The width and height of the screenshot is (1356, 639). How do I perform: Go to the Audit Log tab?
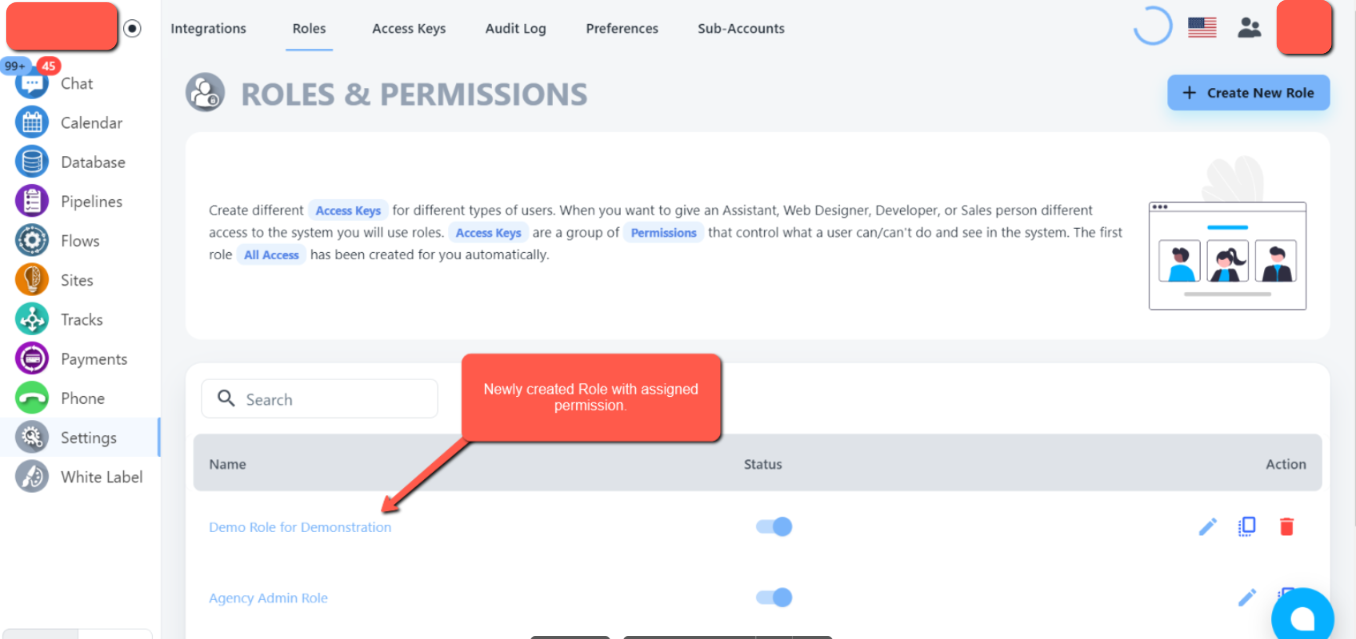click(x=516, y=29)
